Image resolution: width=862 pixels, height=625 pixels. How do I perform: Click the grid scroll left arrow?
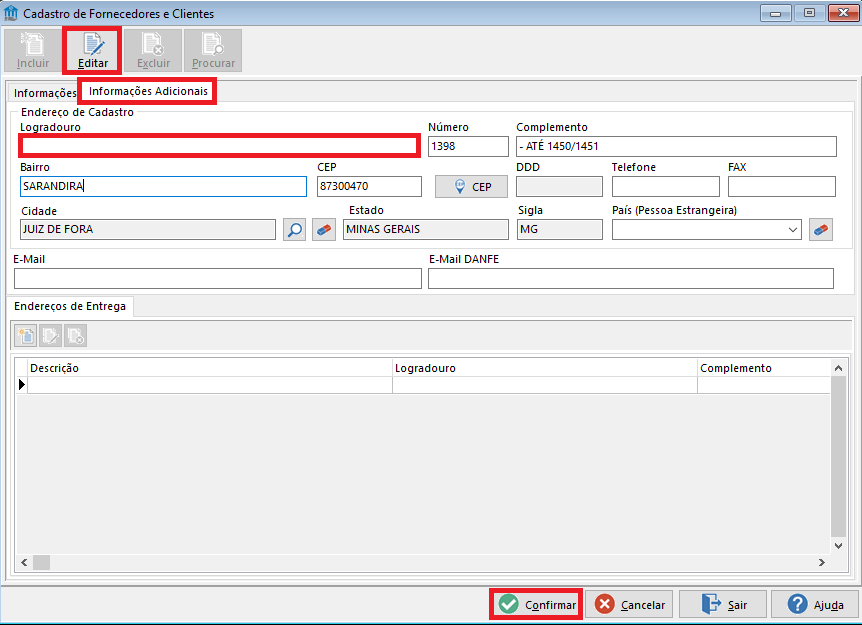24,562
